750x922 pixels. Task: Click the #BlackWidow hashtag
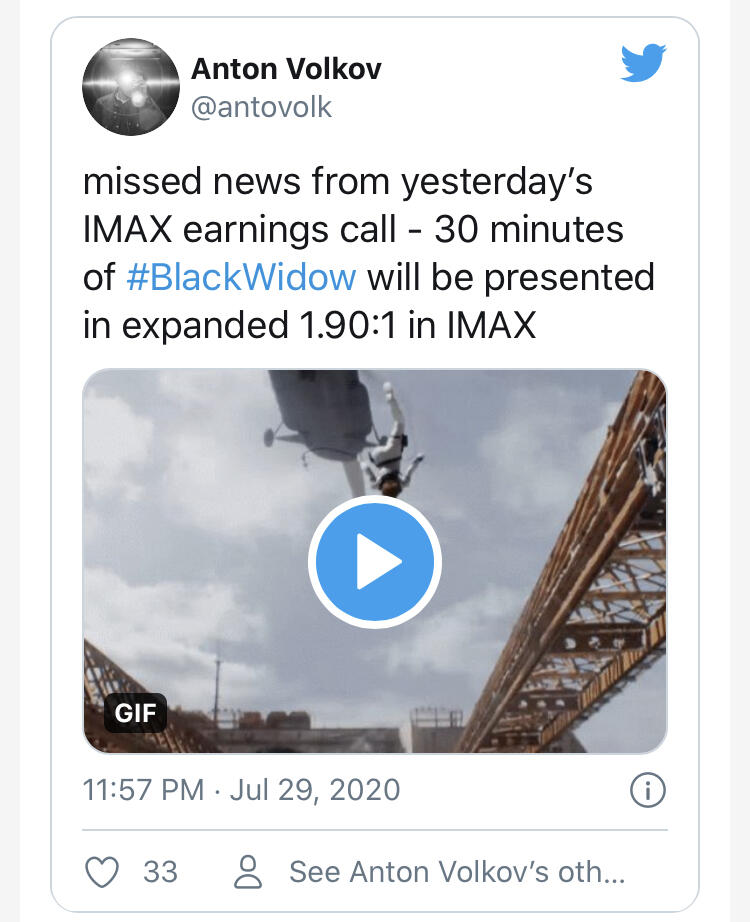point(242,277)
